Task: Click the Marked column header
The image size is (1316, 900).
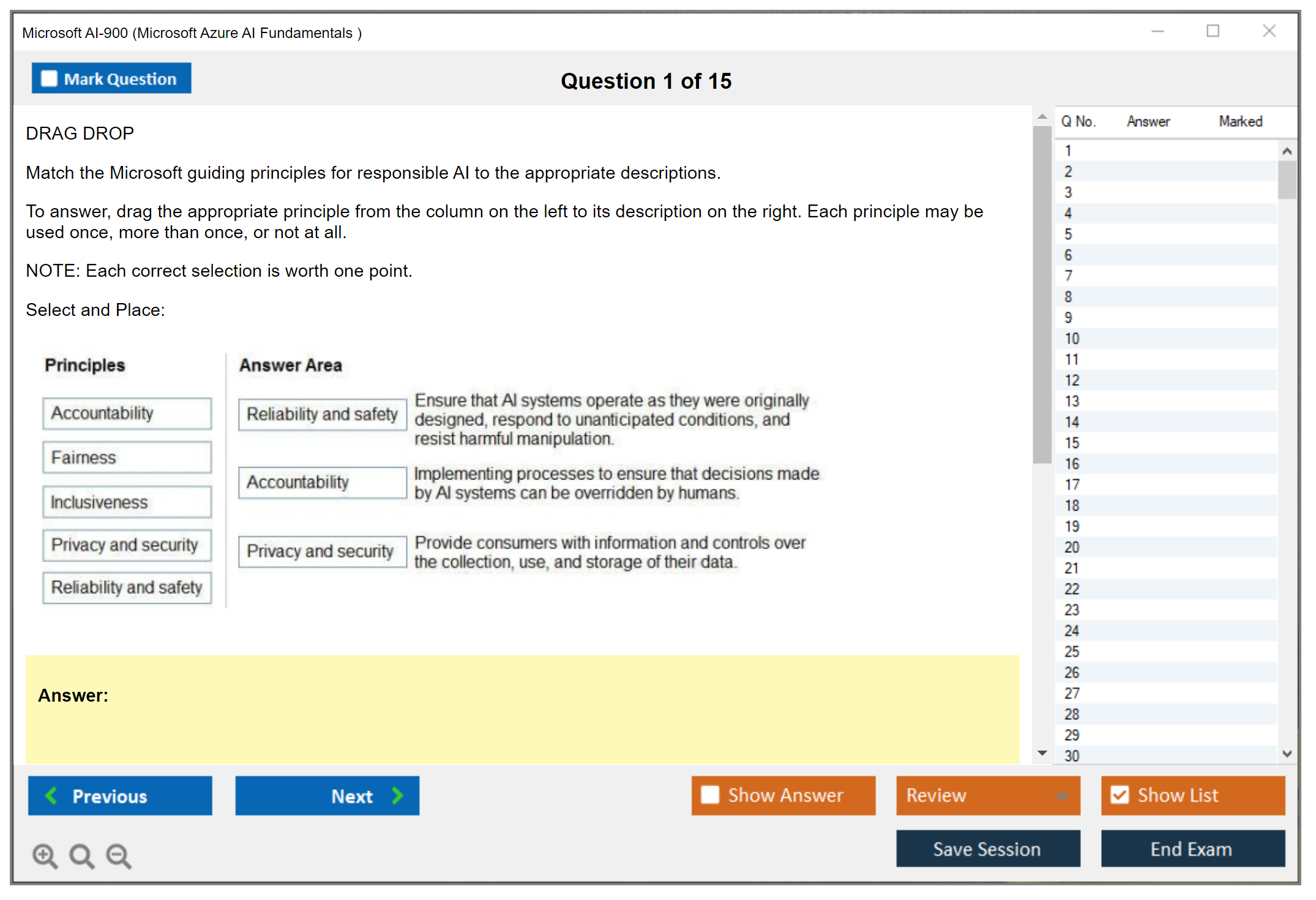Action: (x=1240, y=121)
